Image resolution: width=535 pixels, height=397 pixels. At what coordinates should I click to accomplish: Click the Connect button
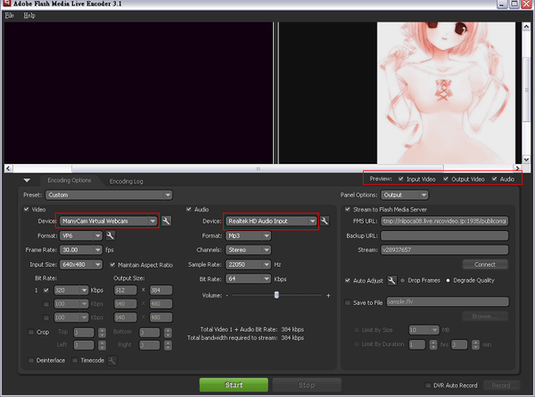click(485, 264)
